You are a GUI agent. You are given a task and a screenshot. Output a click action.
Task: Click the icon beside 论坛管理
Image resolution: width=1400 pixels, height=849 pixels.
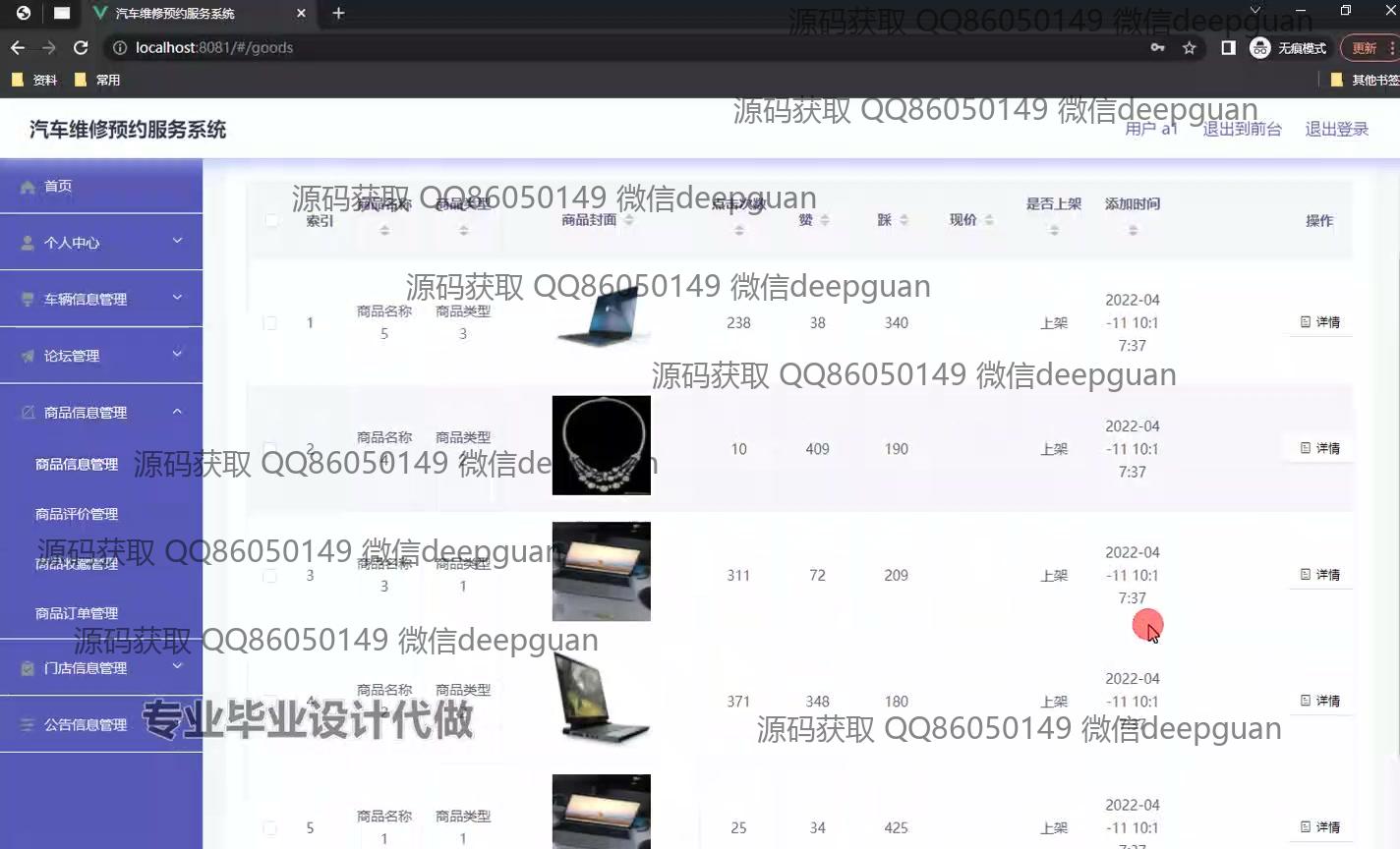28,356
